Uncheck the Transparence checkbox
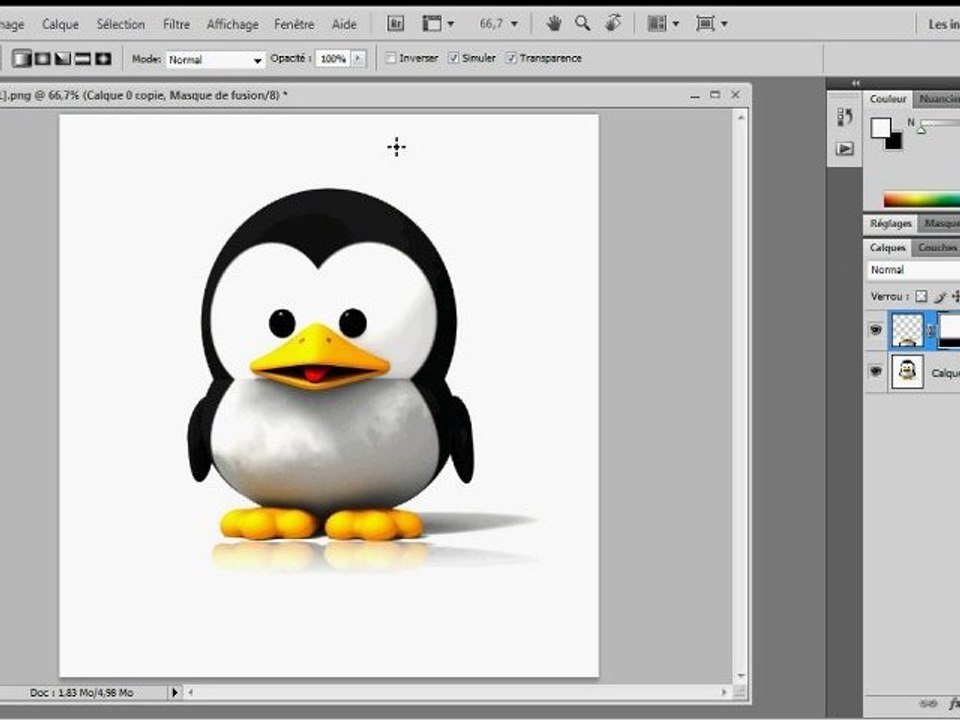This screenshot has height=720, width=960. 511,58
